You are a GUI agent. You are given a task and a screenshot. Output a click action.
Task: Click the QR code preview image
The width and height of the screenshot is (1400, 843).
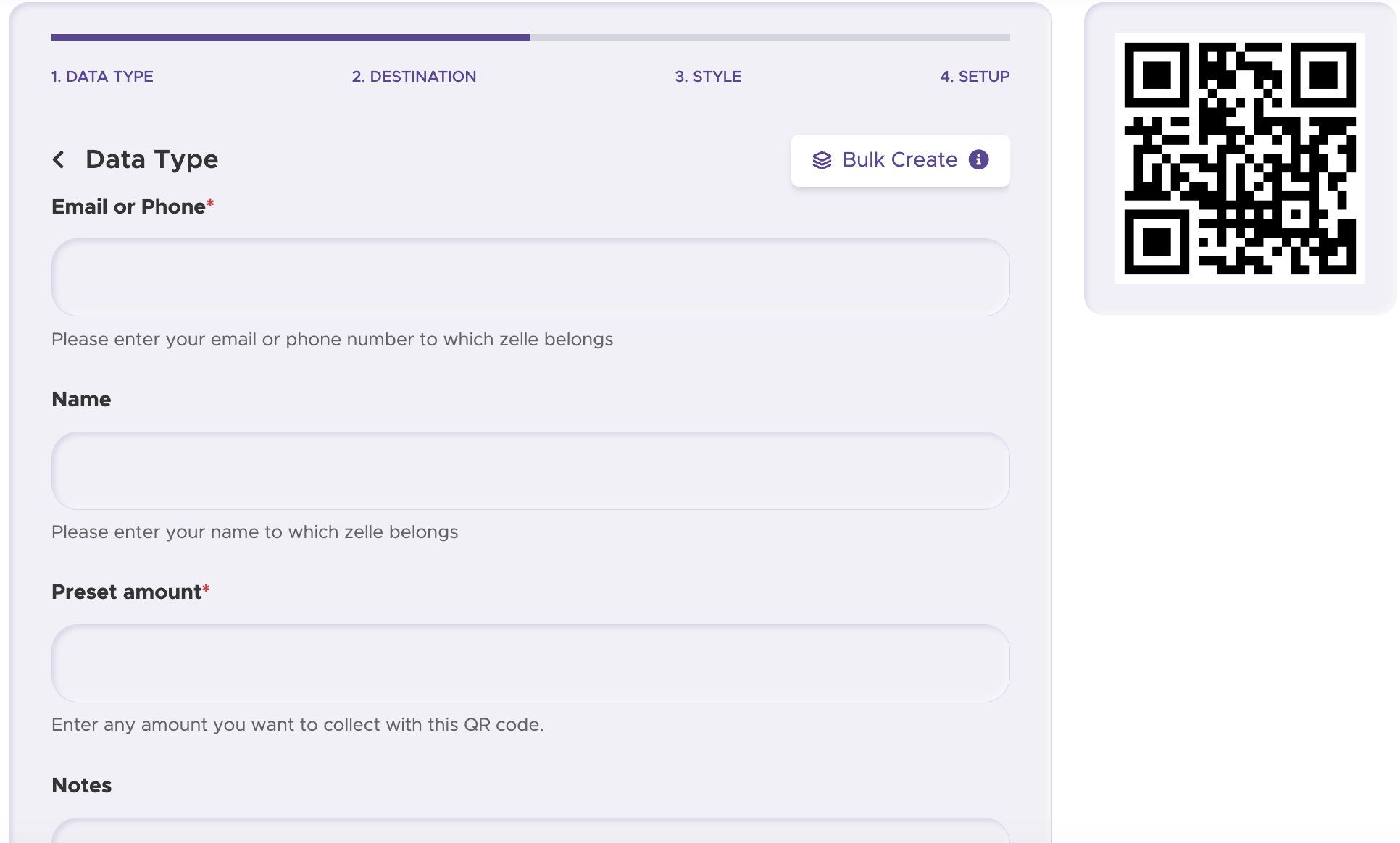click(1239, 159)
